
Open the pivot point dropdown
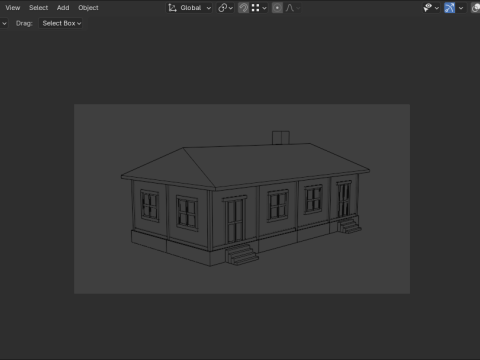225,8
